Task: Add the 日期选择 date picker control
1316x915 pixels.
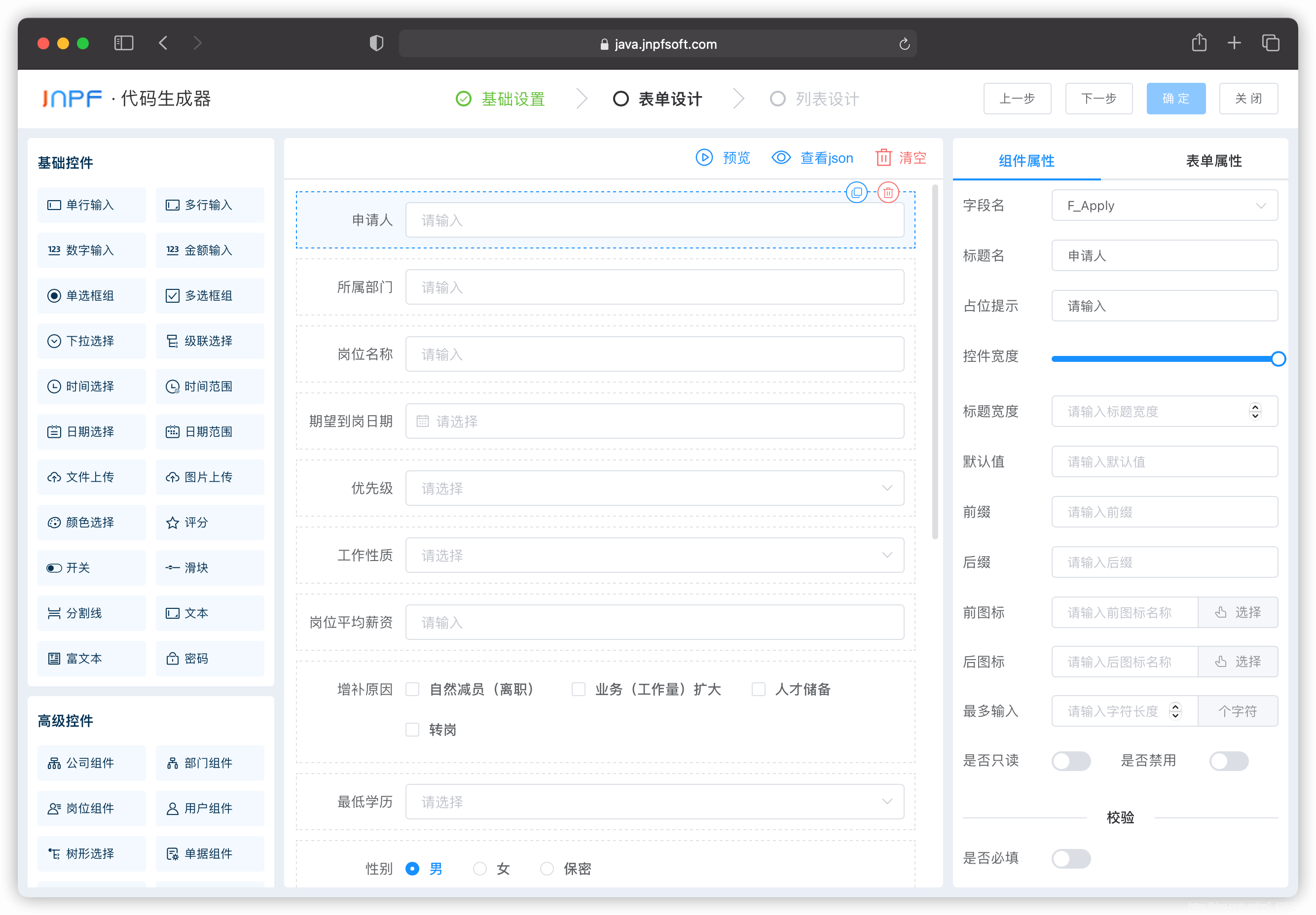Action: click(92, 431)
